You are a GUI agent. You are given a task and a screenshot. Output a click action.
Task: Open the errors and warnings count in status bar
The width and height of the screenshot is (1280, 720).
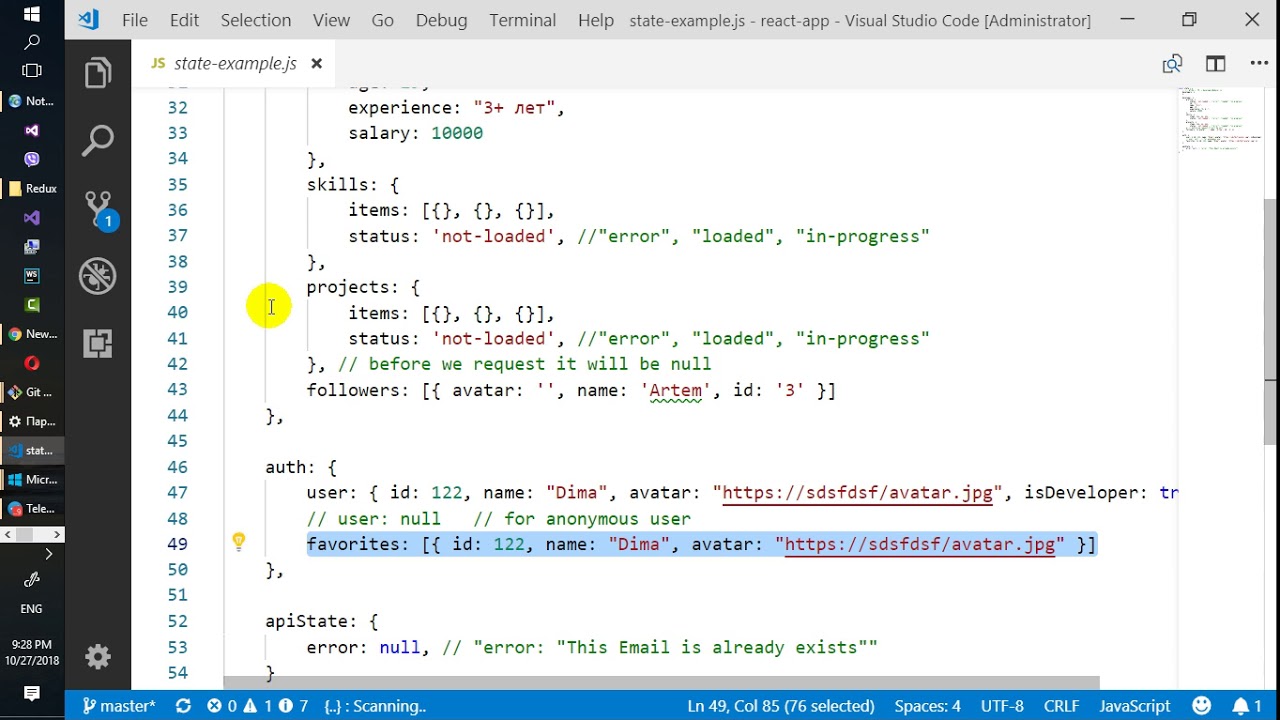(258, 706)
